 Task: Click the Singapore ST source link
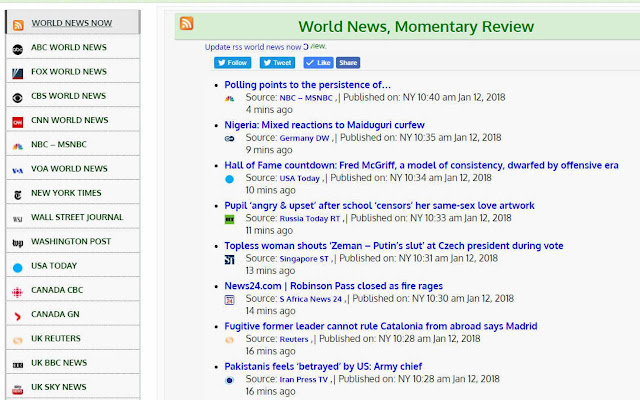click(x=304, y=259)
